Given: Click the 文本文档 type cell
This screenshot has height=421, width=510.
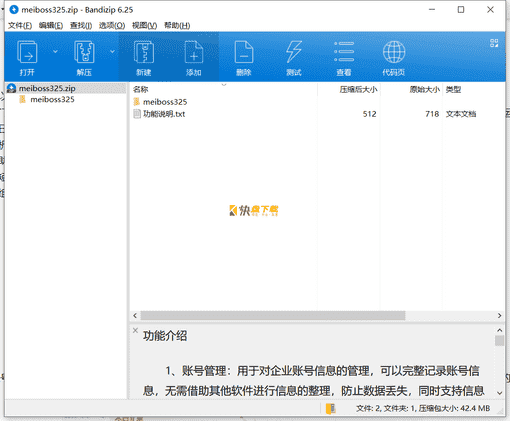Looking at the screenshot, I should (x=461, y=114).
